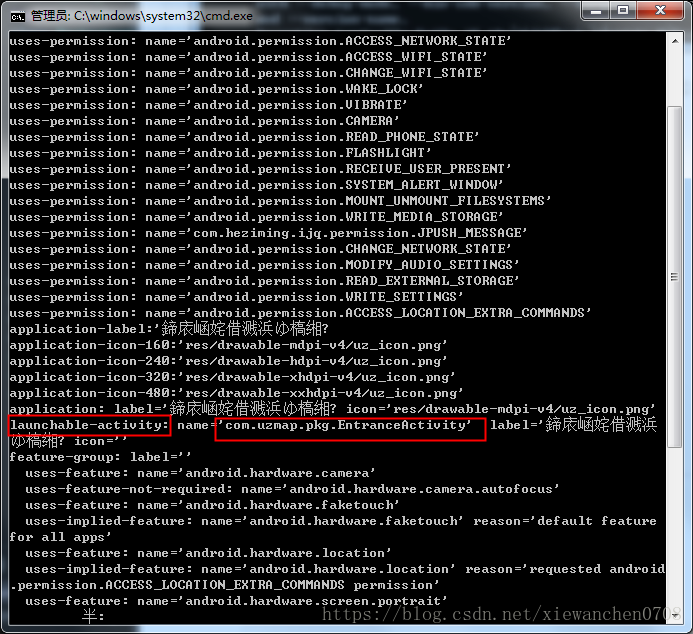Click the camera.autofocus not-required line
This screenshot has width=693, height=634.
point(292,489)
